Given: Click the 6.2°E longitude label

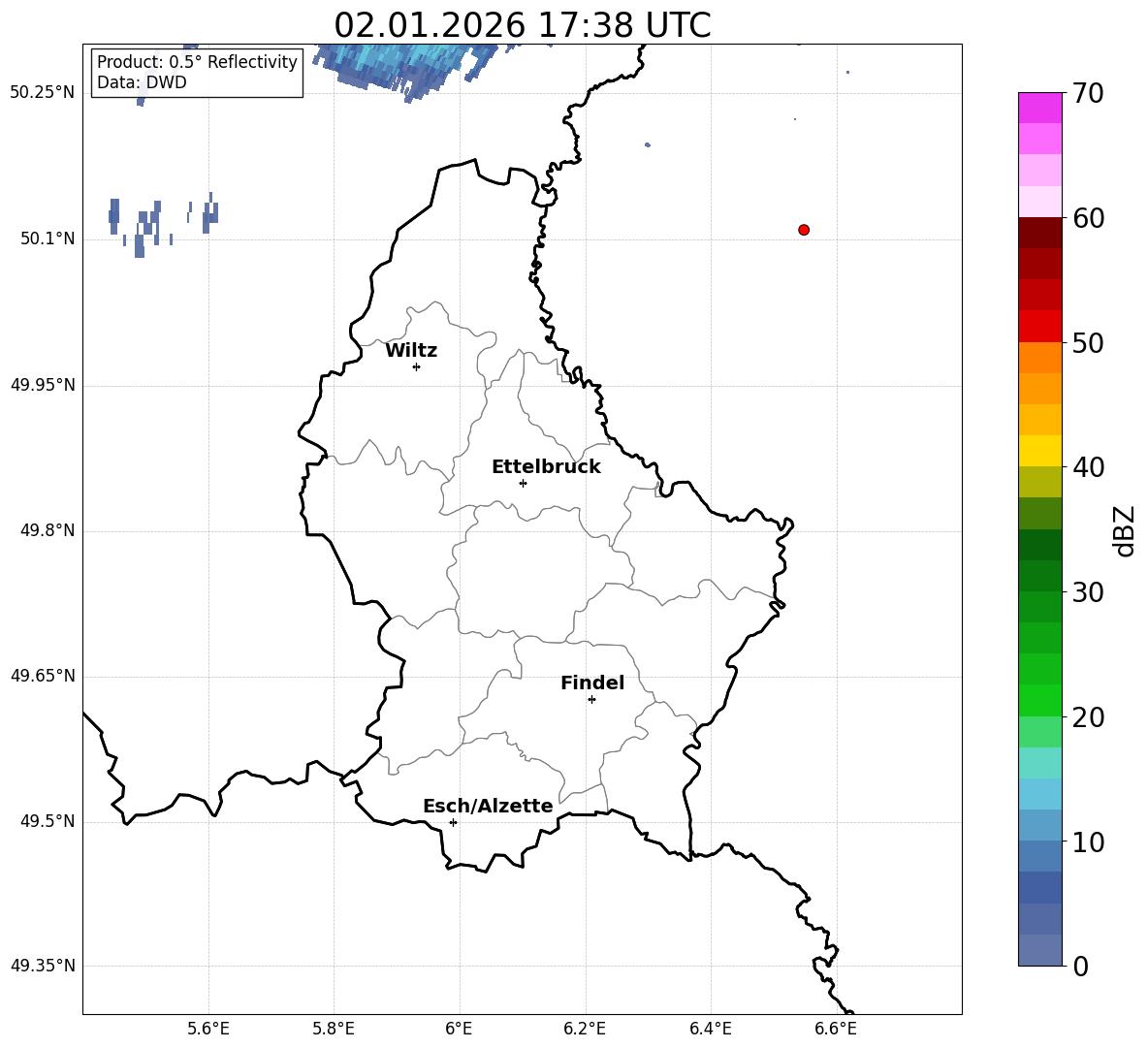Looking at the screenshot, I should coord(585,1029).
